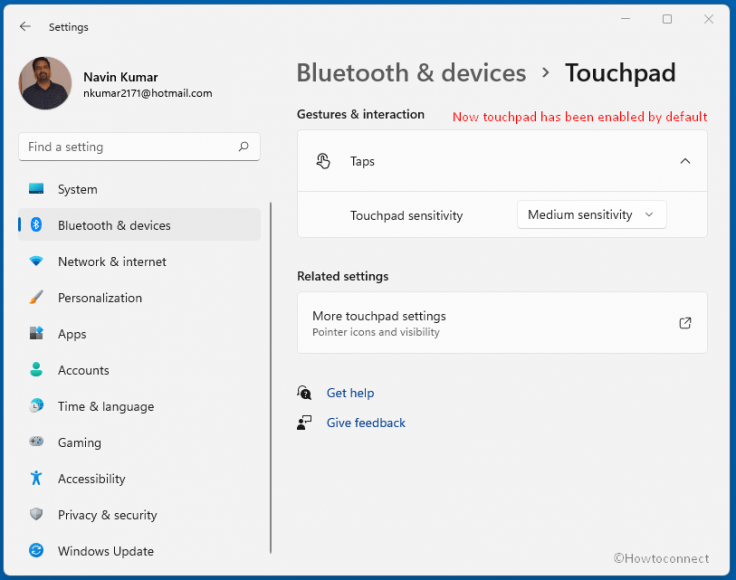Open Time & language settings
Image resolution: width=736 pixels, height=580 pixels.
[139, 406]
